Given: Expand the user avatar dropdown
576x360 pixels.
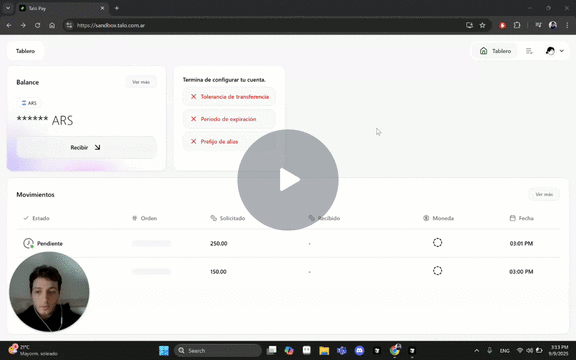Looking at the screenshot, I should (x=554, y=51).
